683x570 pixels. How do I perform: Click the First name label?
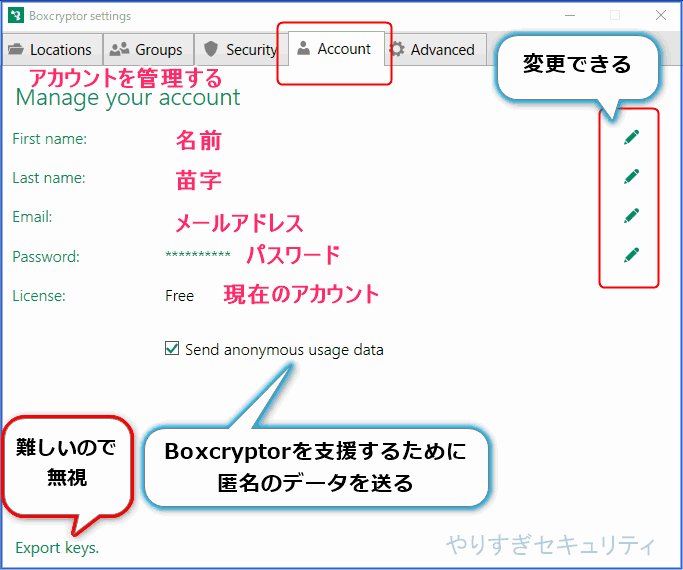pyautogui.click(x=50, y=139)
